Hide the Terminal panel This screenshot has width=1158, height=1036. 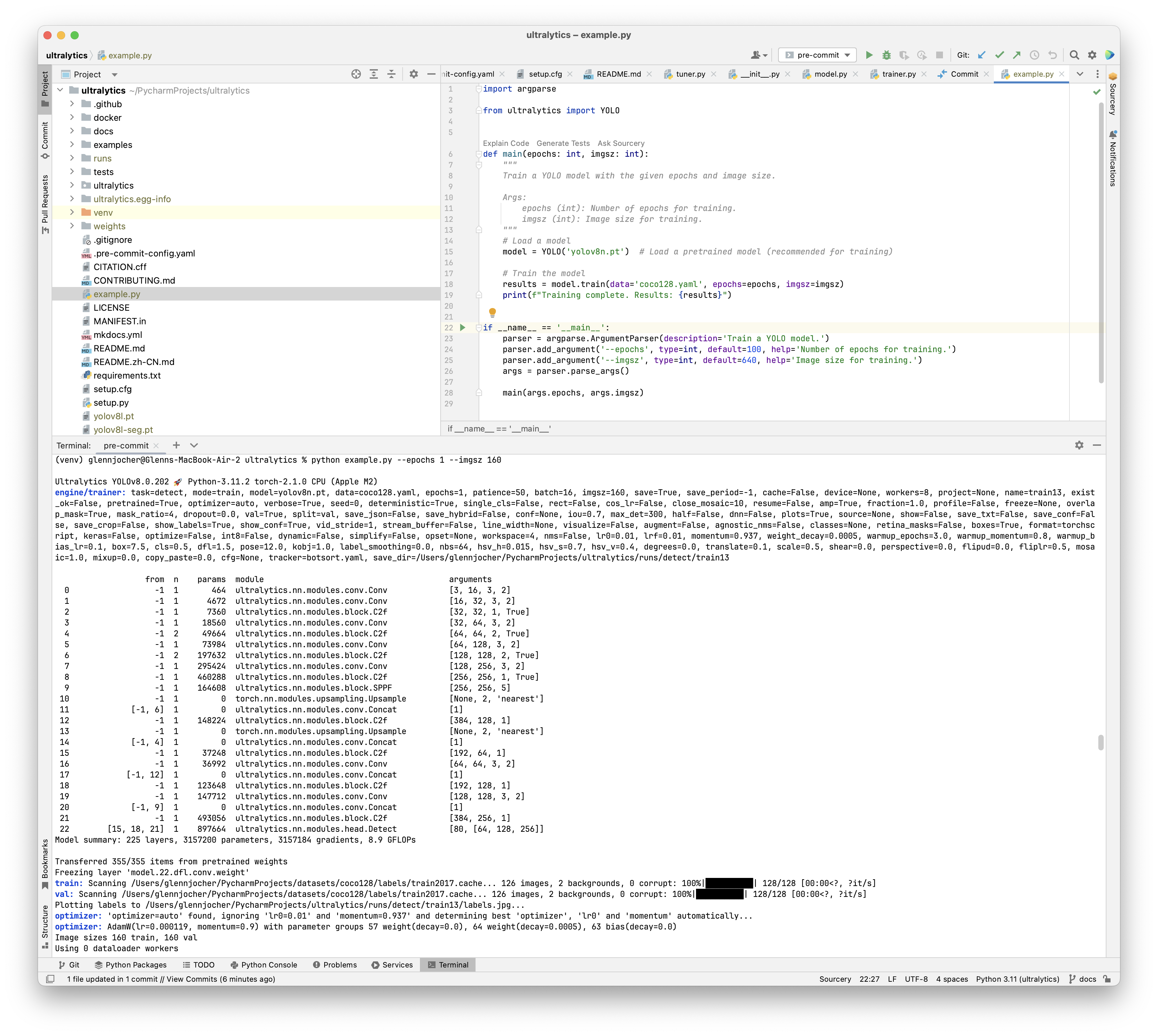[1097, 445]
